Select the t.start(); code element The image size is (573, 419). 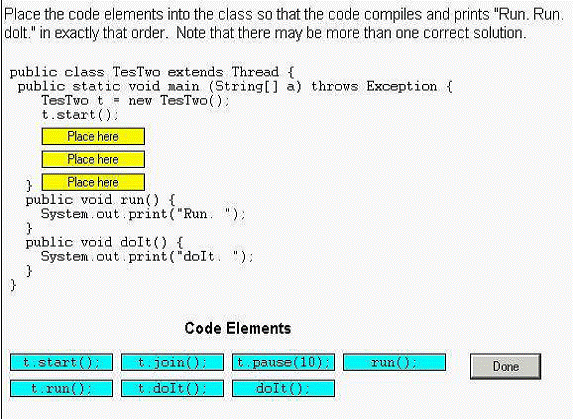pyautogui.click(x=61, y=362)
